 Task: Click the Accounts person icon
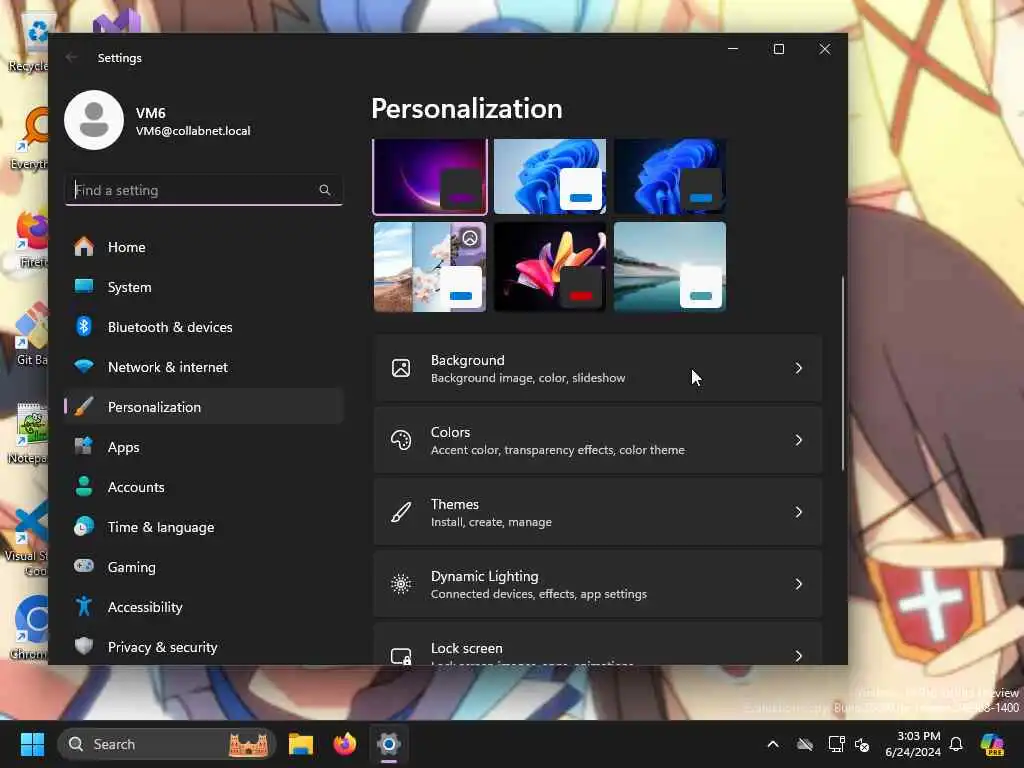pyautogui.click(x=84, y=487)
